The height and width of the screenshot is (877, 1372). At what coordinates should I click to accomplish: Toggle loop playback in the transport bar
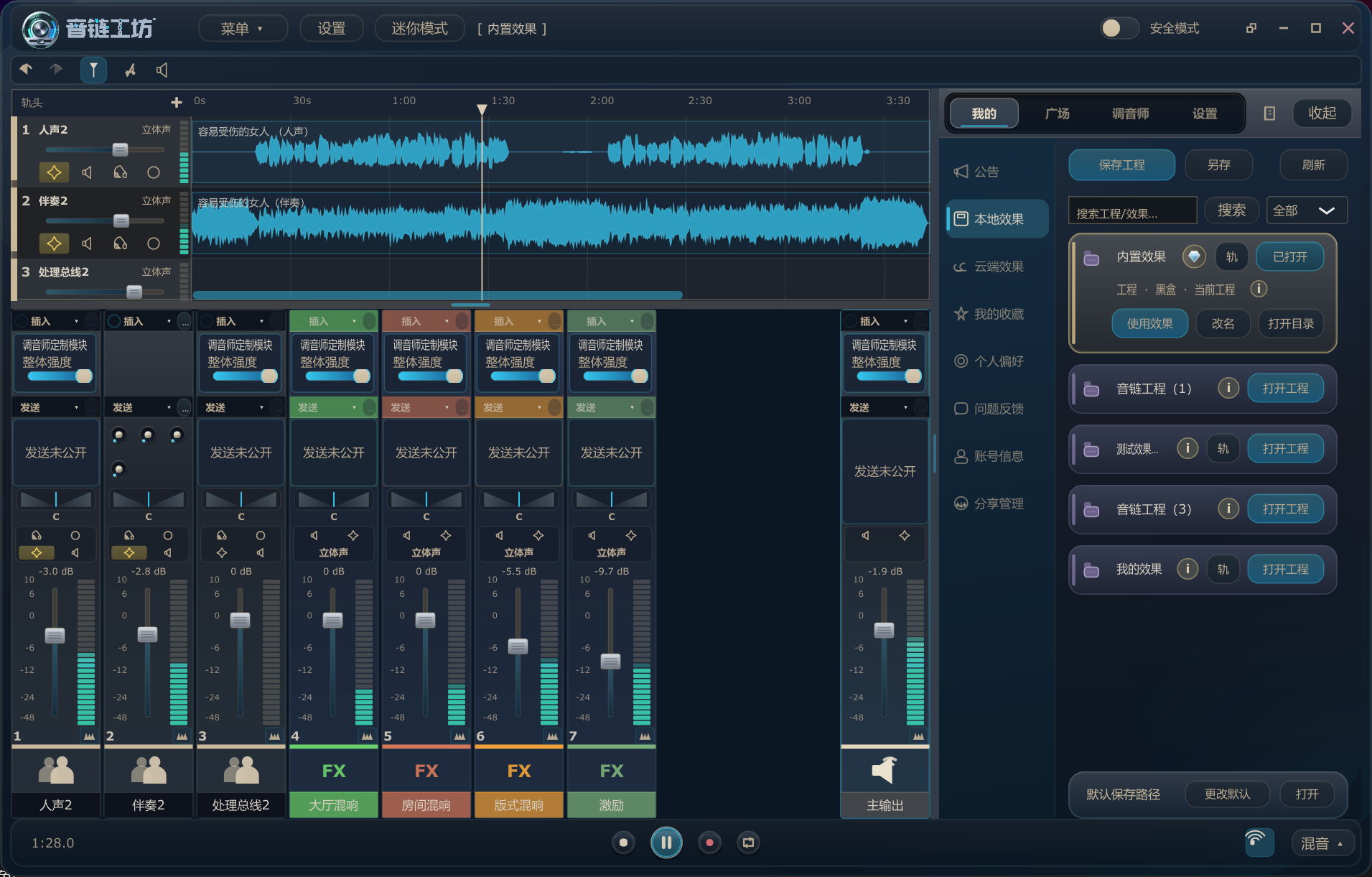(748, 843)
